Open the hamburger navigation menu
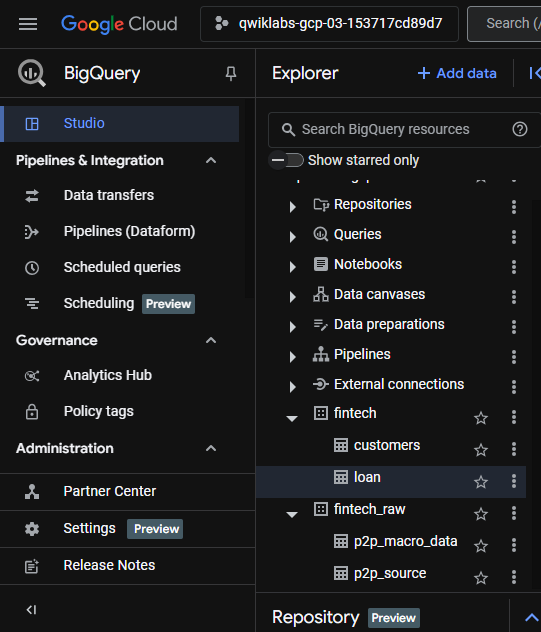 point(28,24)
